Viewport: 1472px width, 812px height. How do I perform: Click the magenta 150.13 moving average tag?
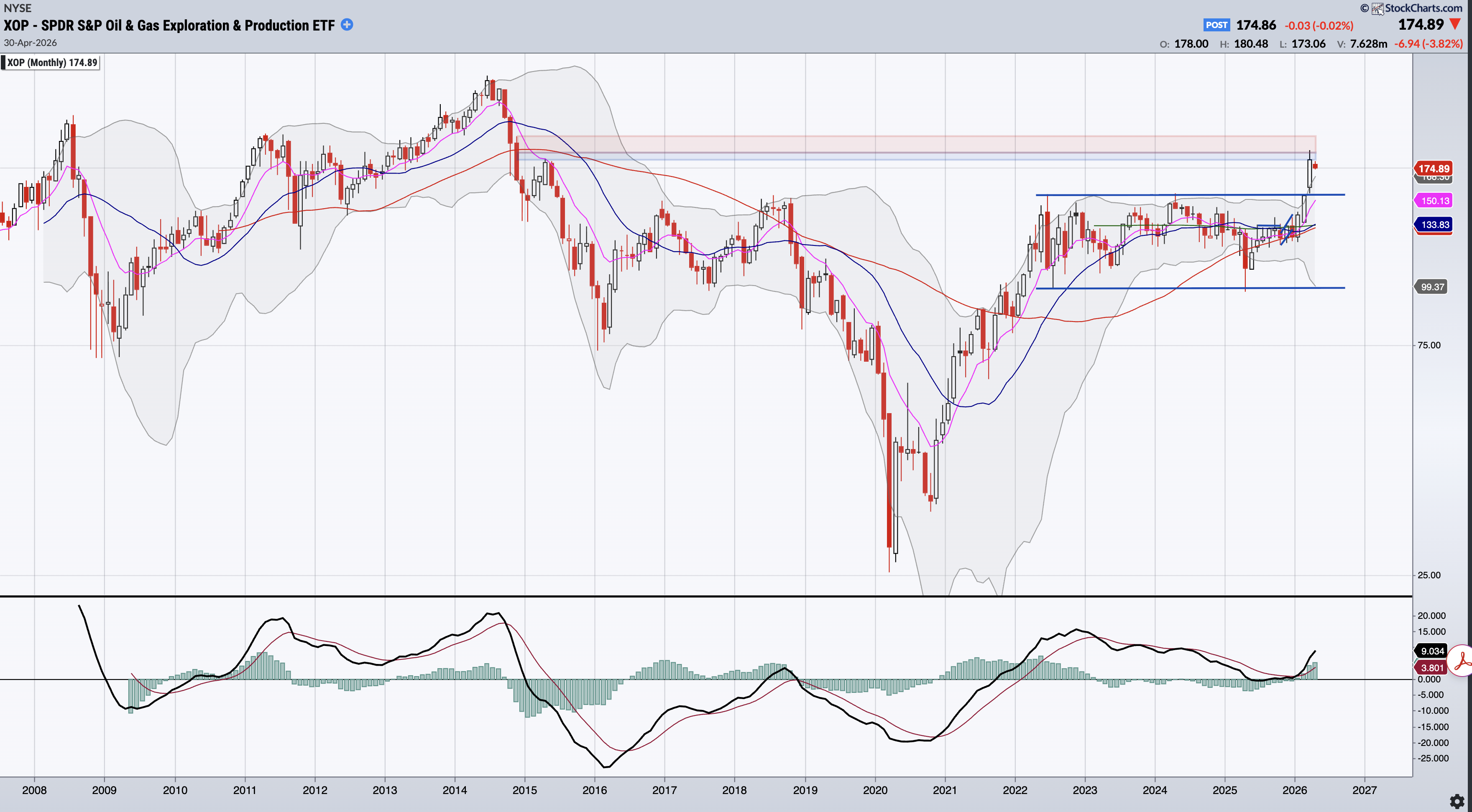coord(1434,201)
